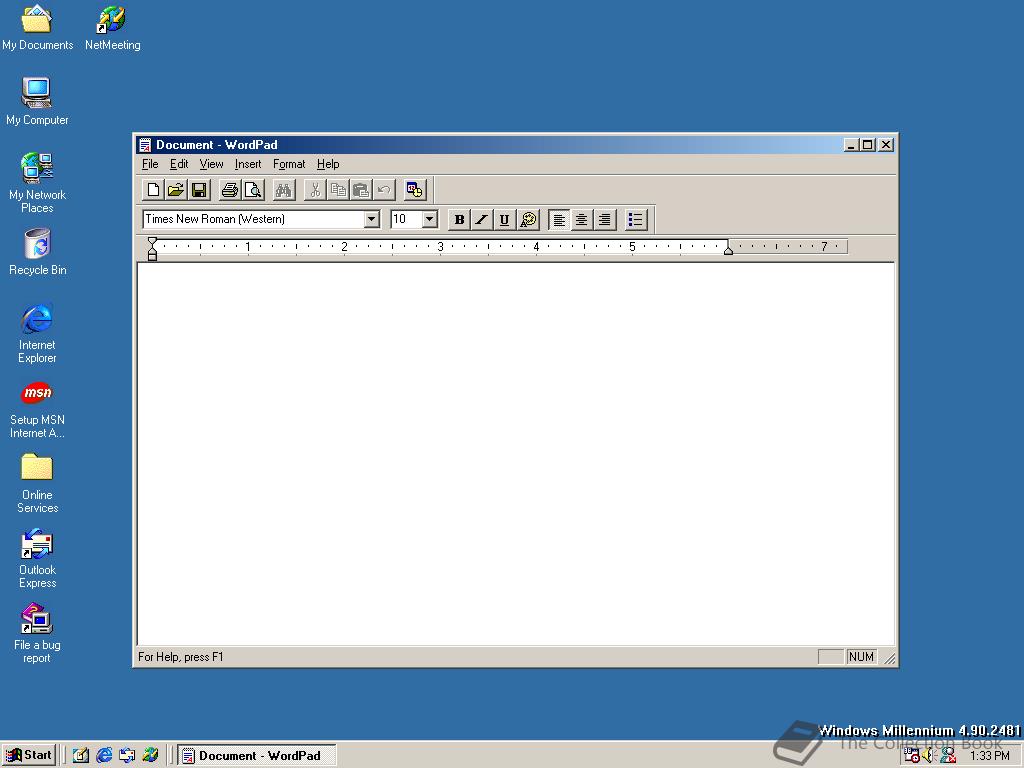Viewport: 1024px width, 768px height.
Task: Click the Print icon in toolbar
Action: point(229,190)
